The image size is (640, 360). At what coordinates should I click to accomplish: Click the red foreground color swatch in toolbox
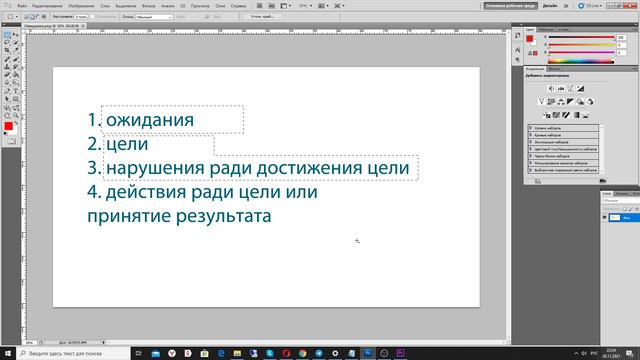[x=8, y=126]
